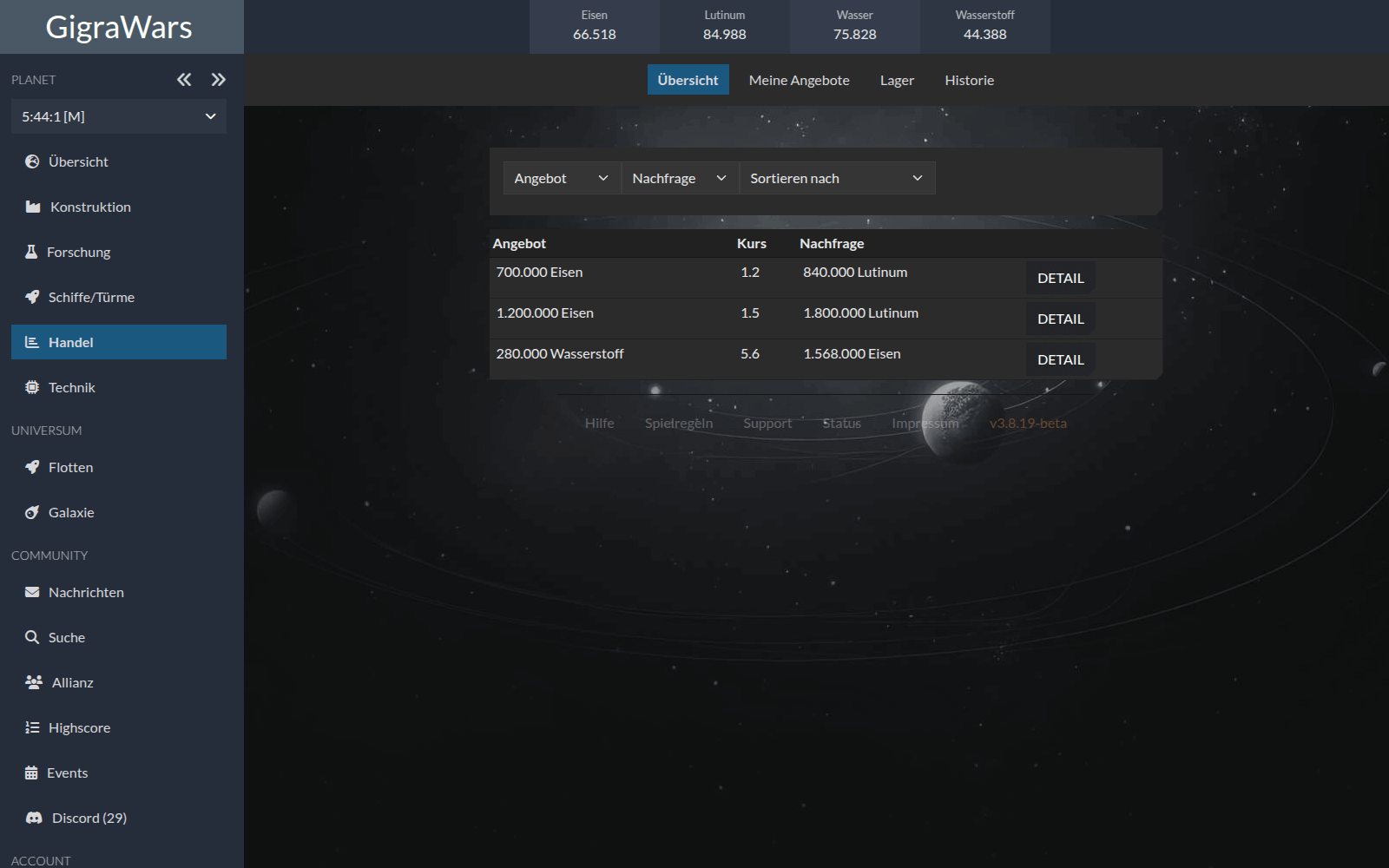Click the Flotten rocket icon
Image resolution: width=1389 pixels, height=868 pixels.
pyautogui.click(x=32, y=467)
